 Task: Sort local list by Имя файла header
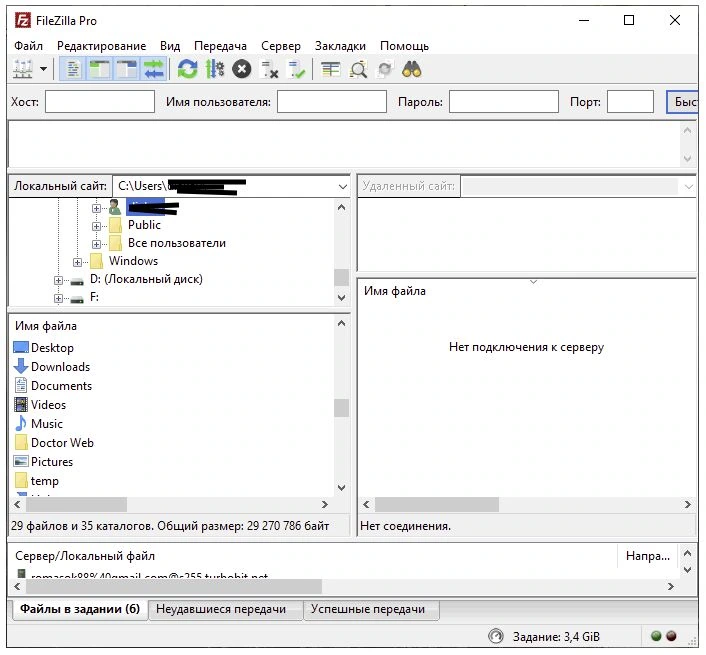coord(45,326)
